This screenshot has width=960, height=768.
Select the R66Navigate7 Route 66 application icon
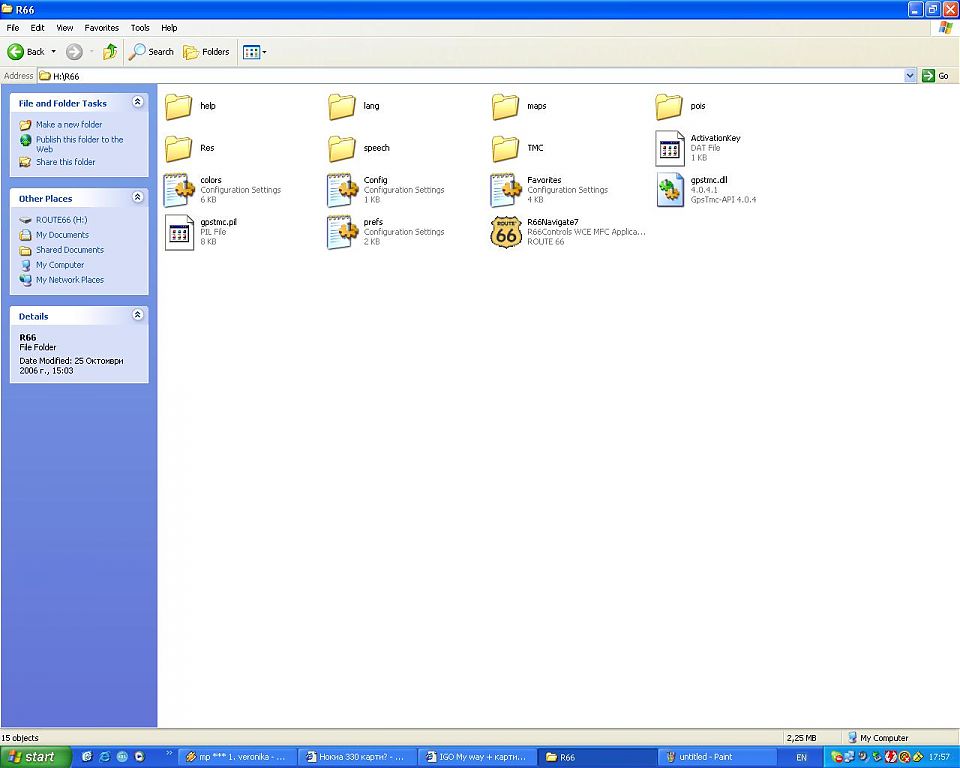click(x=506, y=232)
